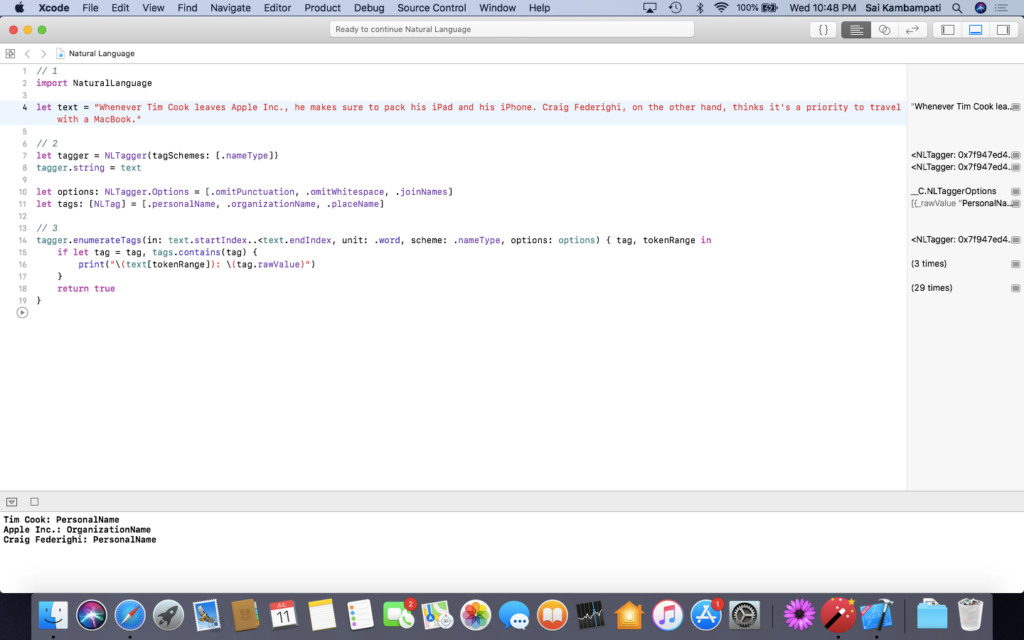Open the Home app from the Dock
This screenshot has height=640, width=1024.
[629, 615]
